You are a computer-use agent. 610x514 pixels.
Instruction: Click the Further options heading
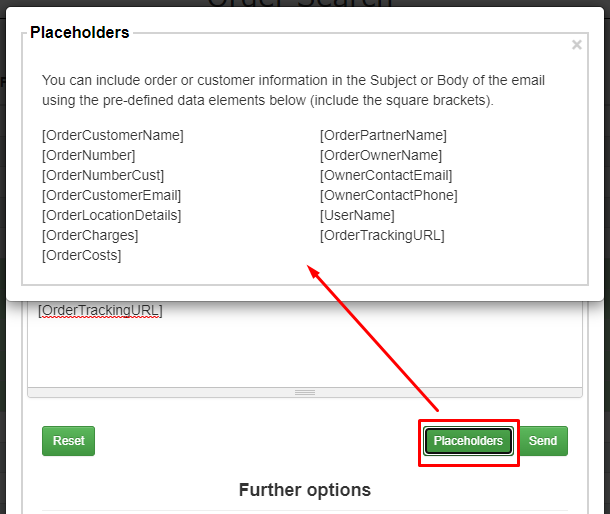point(304,490)
